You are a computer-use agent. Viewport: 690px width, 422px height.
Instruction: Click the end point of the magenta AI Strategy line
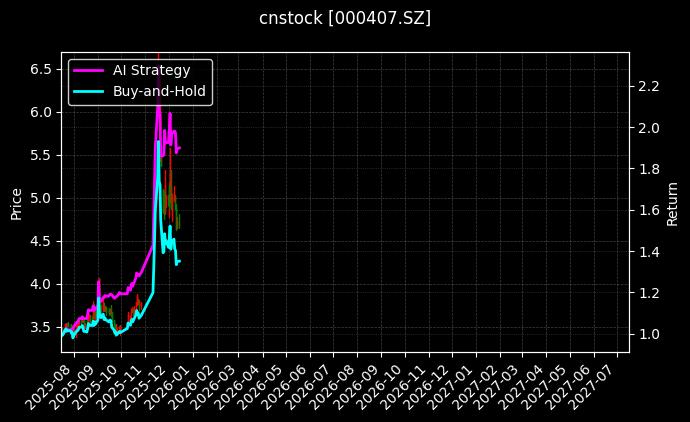pos(179,148)
